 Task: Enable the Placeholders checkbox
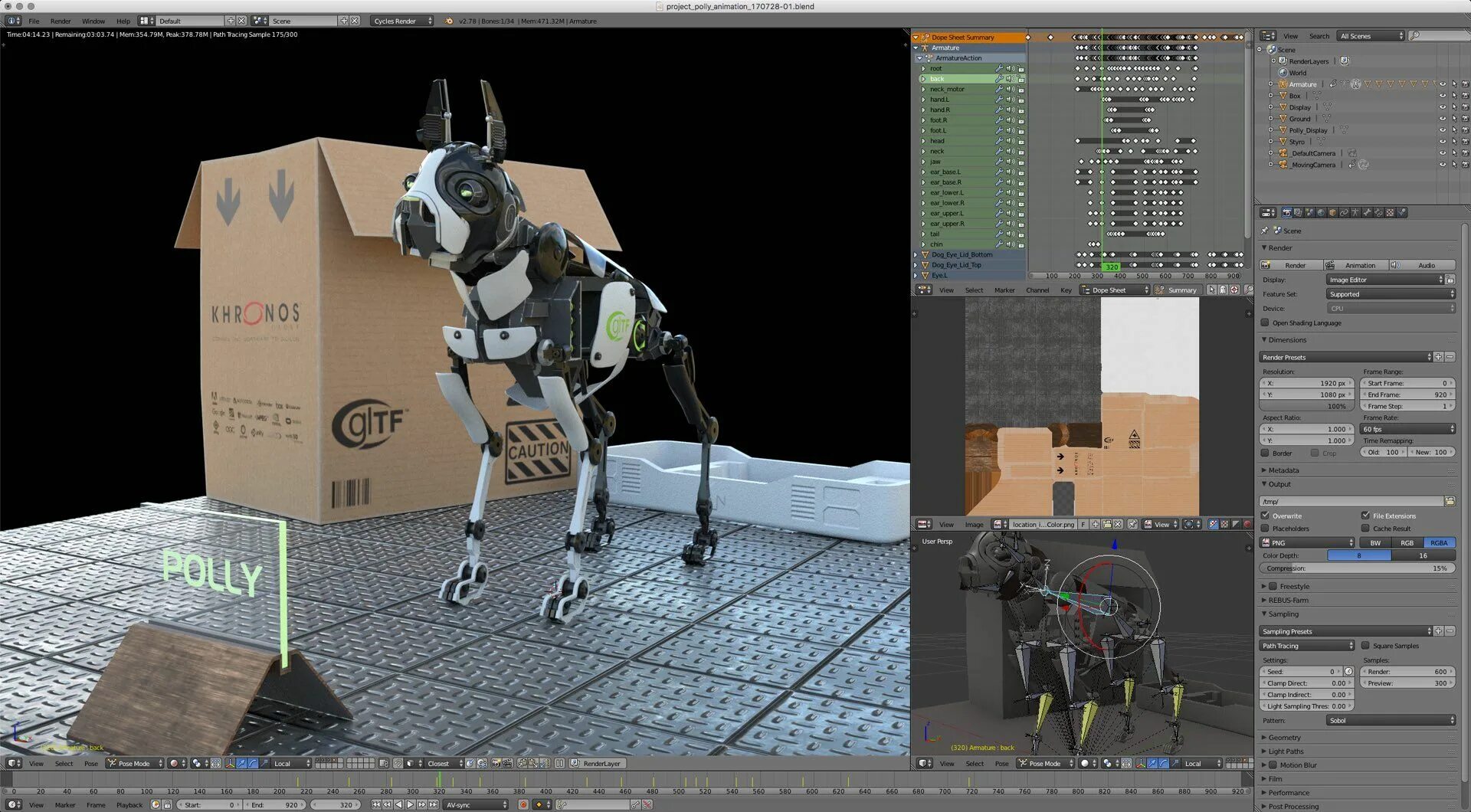click(x=1265, y=528)
